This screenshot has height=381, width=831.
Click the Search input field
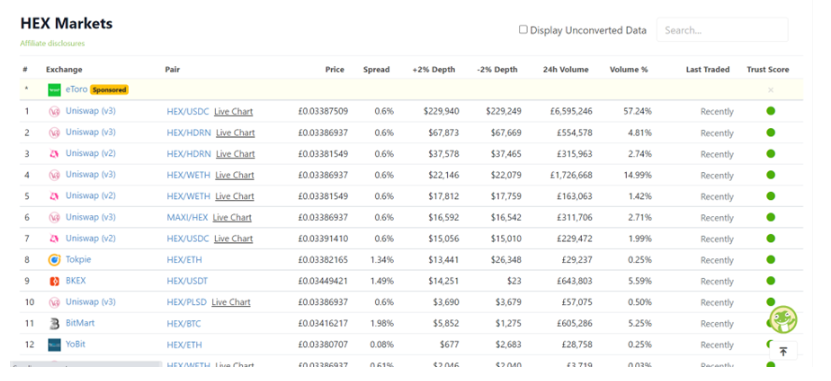[x=722, y=30]
